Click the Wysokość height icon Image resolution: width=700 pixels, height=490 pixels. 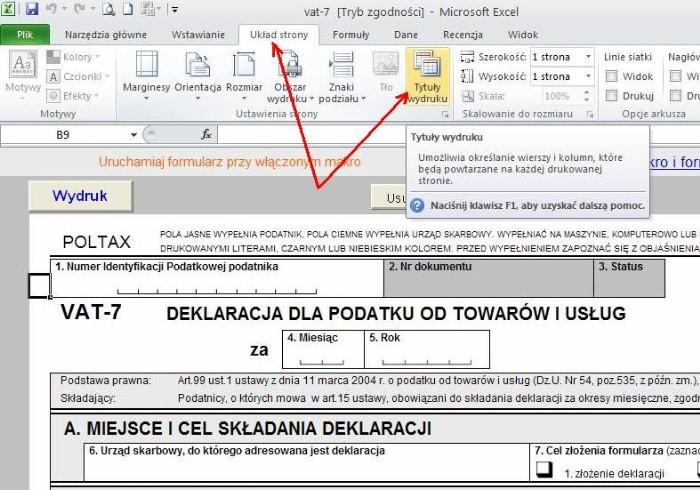pos(467,76)
